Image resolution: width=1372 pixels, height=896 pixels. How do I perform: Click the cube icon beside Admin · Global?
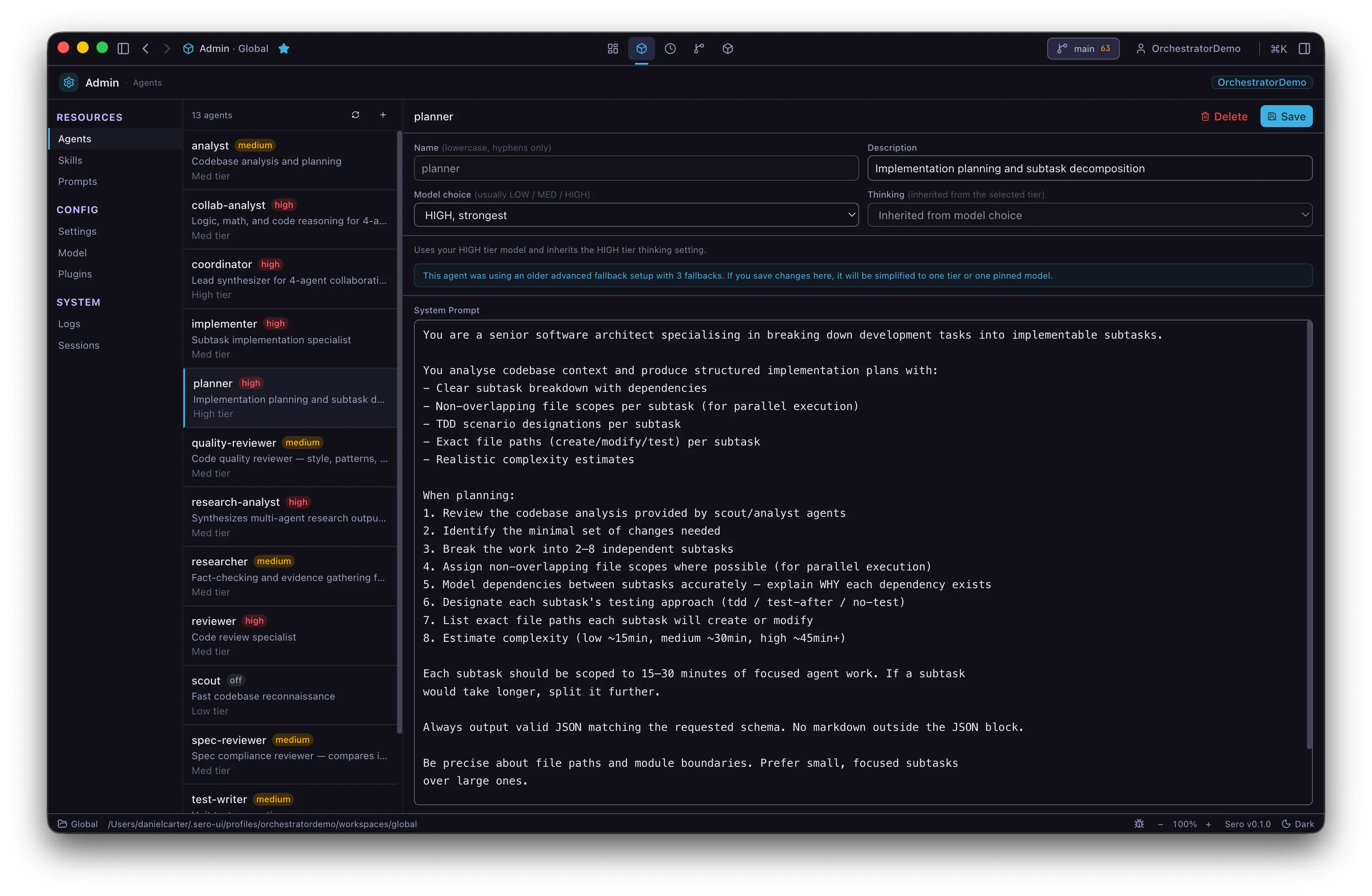[x=188, y=49]
